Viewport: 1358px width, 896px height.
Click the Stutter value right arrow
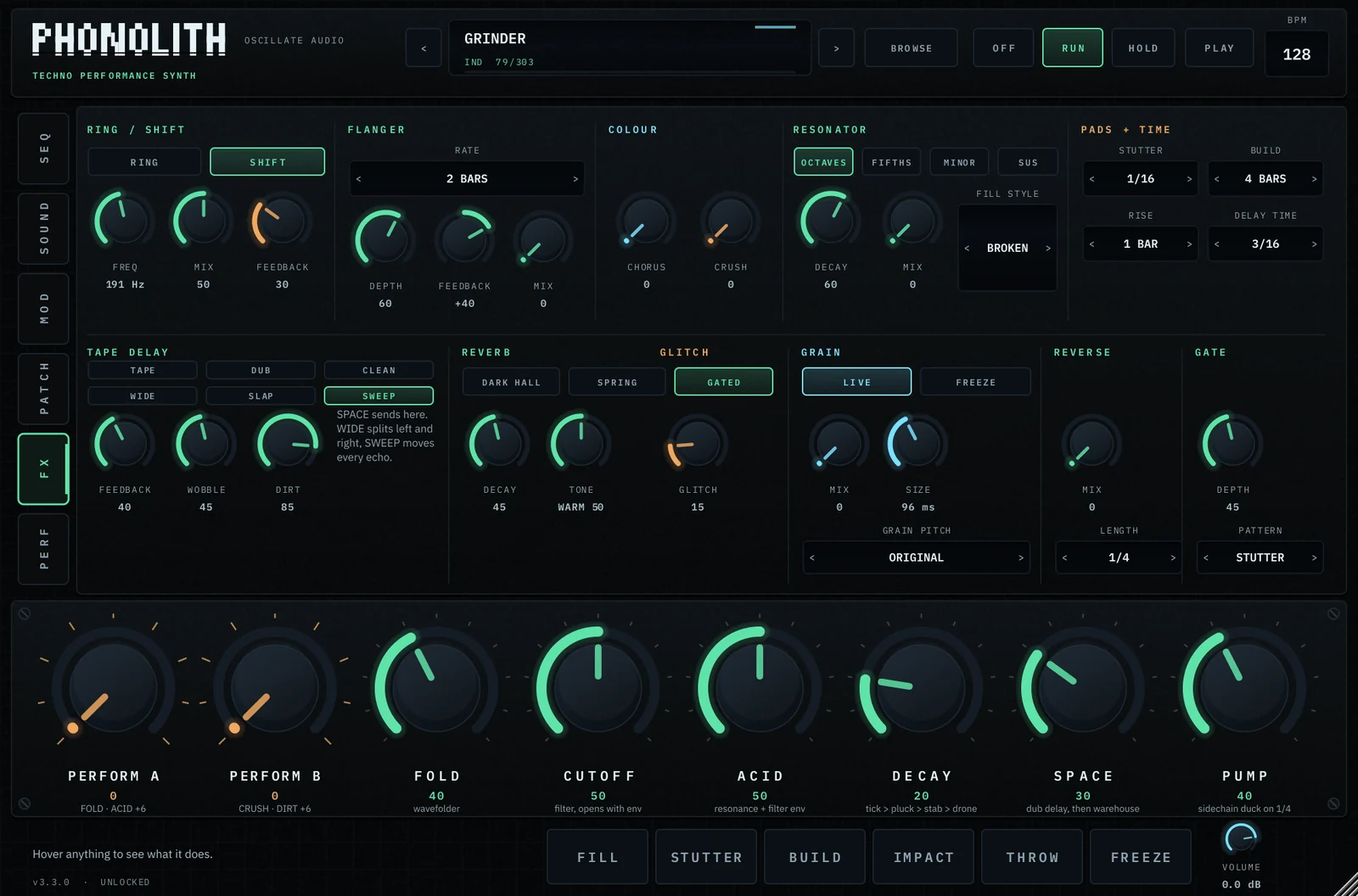point(1188,179)
